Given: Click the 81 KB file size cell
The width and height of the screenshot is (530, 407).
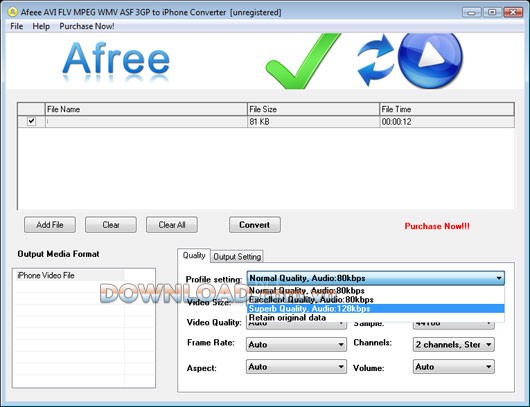Looking at the screenshot, I should tap(313, 122).
